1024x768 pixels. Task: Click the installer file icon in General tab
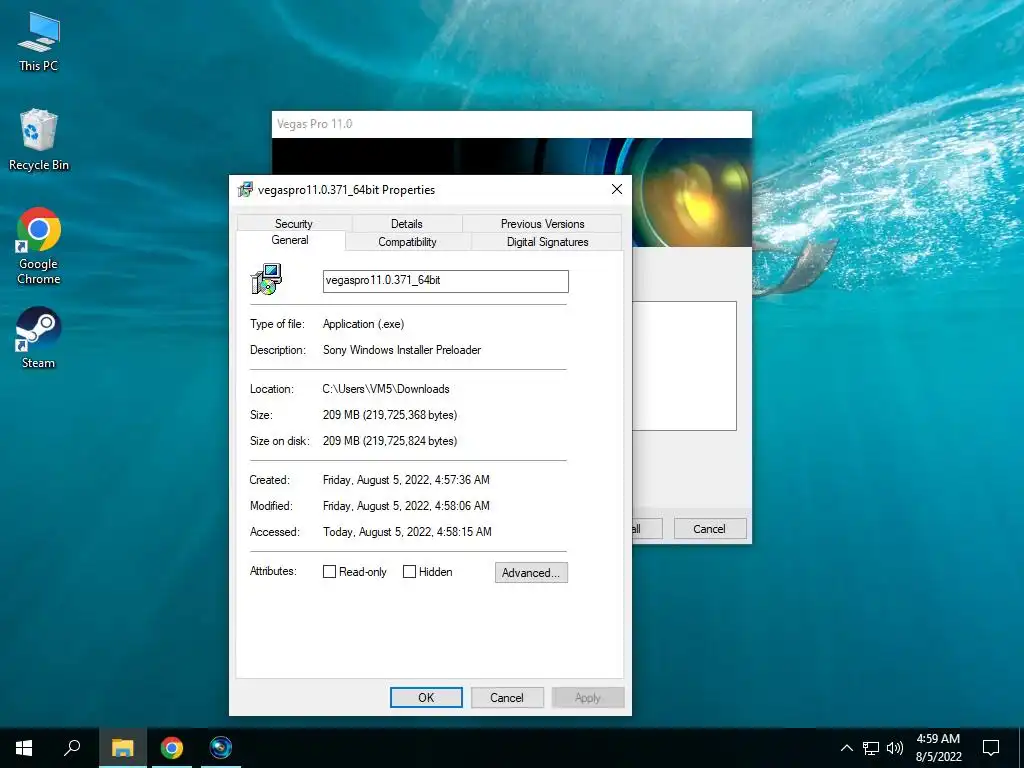pos(266,280)
